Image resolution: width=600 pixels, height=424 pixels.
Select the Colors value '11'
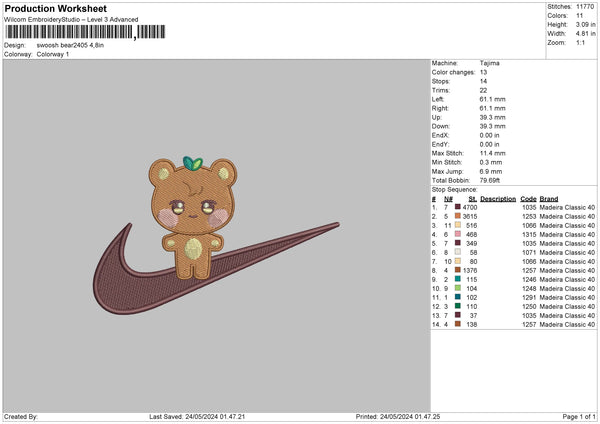tap(579, 16)
